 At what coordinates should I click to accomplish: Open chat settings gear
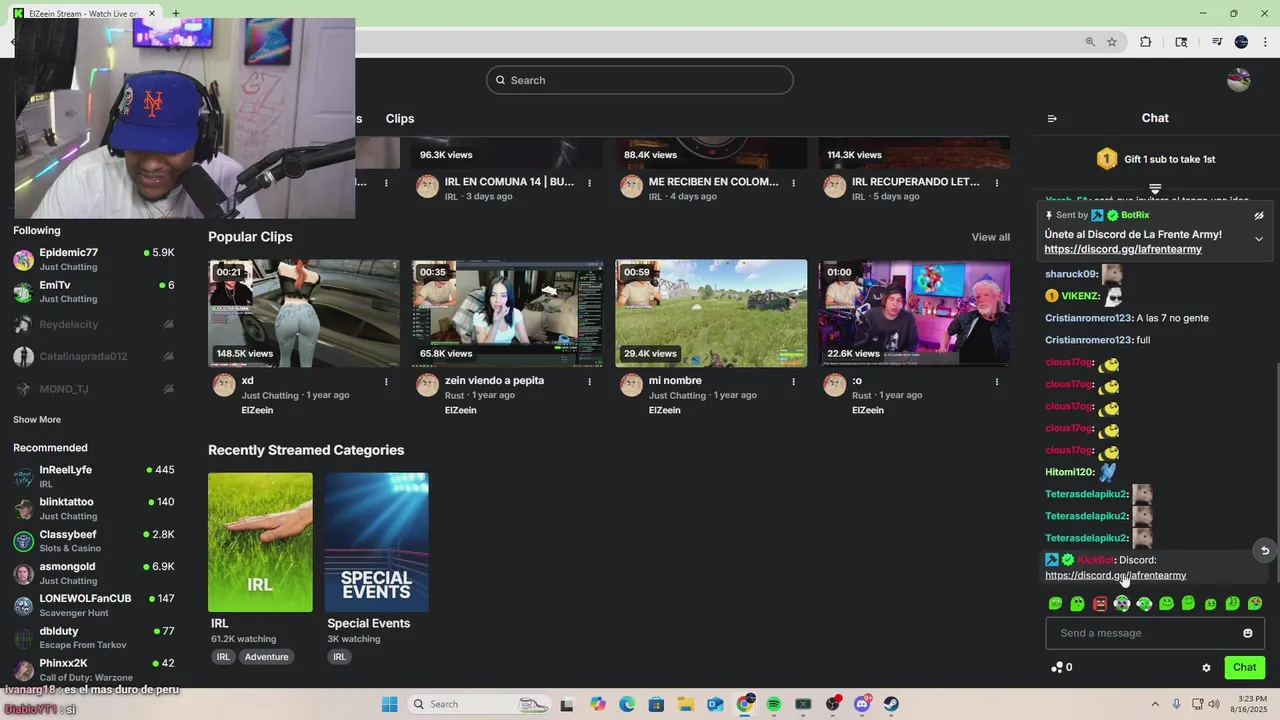coord(1206,667)
